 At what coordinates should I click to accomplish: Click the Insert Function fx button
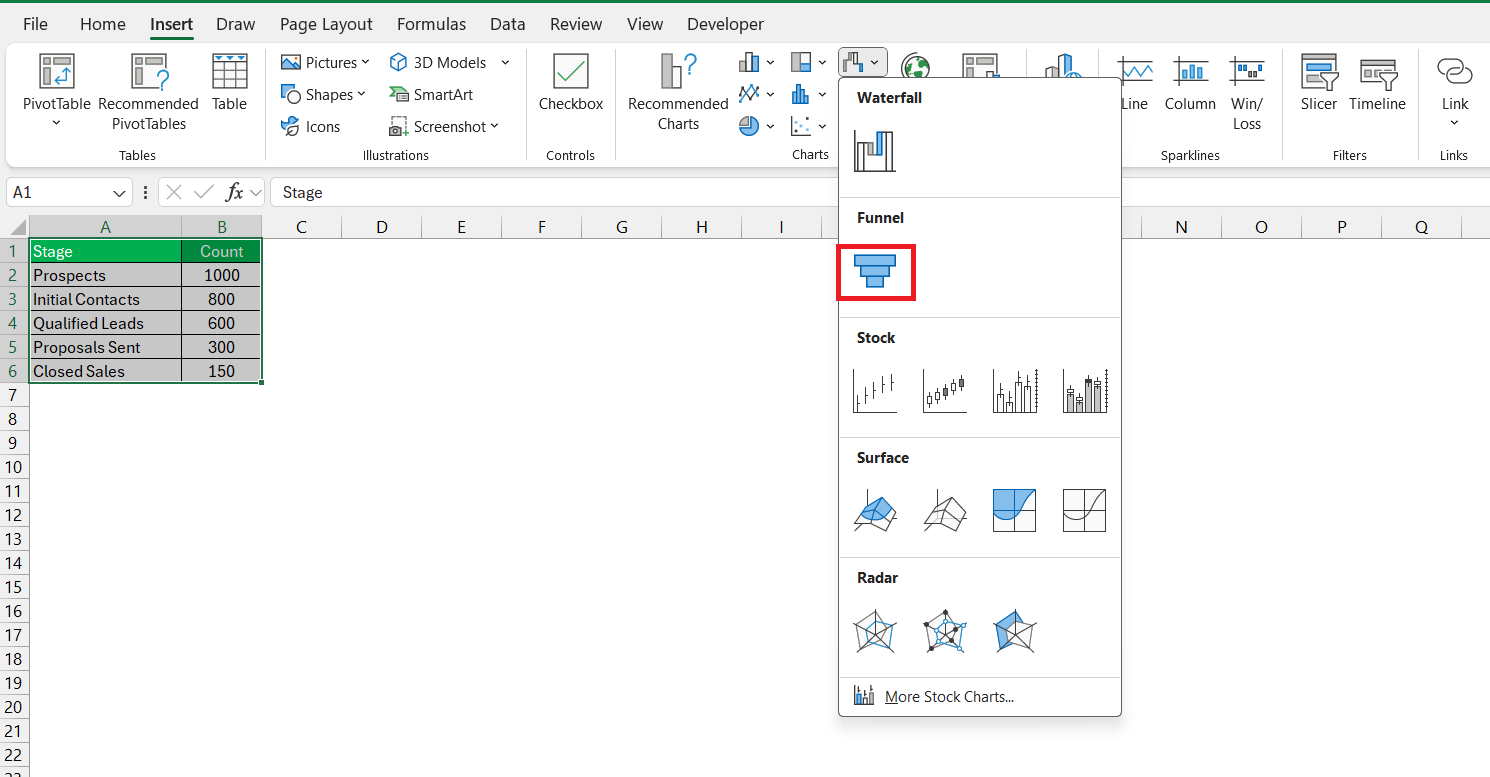235,192
